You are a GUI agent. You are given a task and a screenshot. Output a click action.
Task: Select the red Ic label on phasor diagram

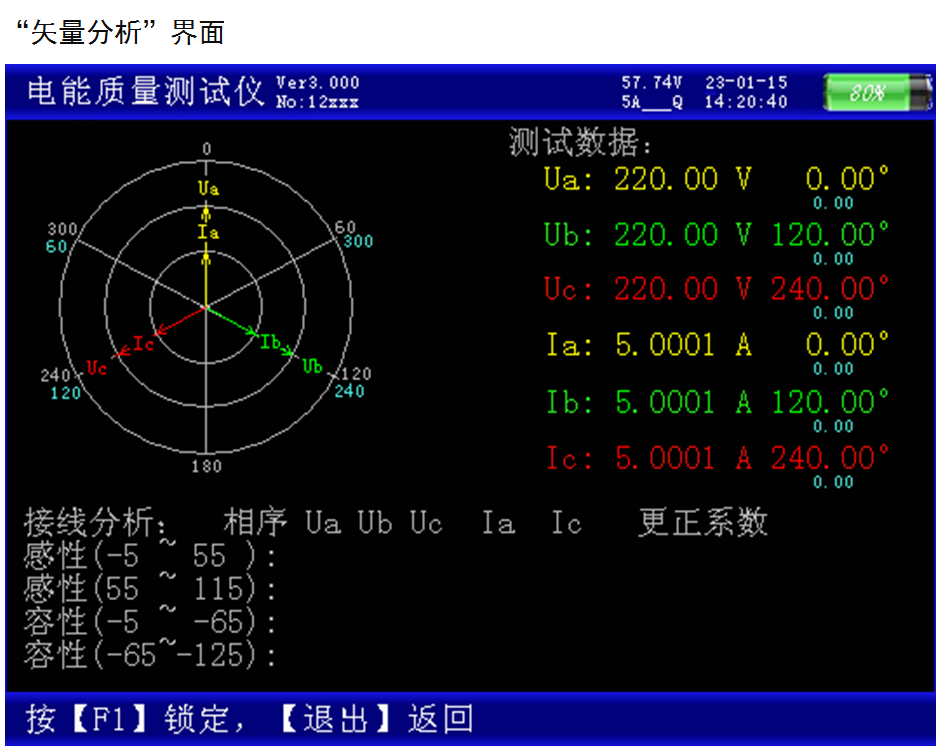tap(143, 344)
